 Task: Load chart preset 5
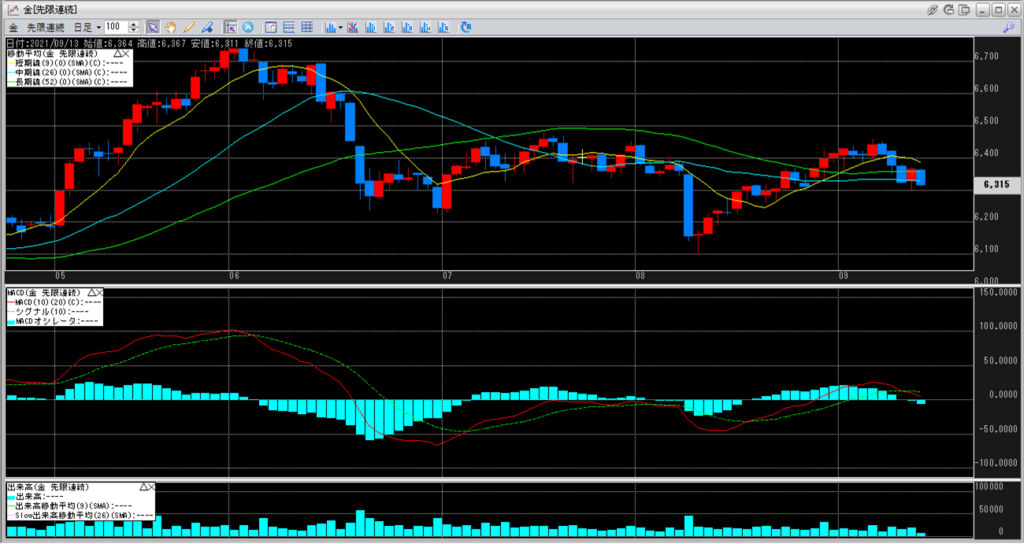coord(444,27)
